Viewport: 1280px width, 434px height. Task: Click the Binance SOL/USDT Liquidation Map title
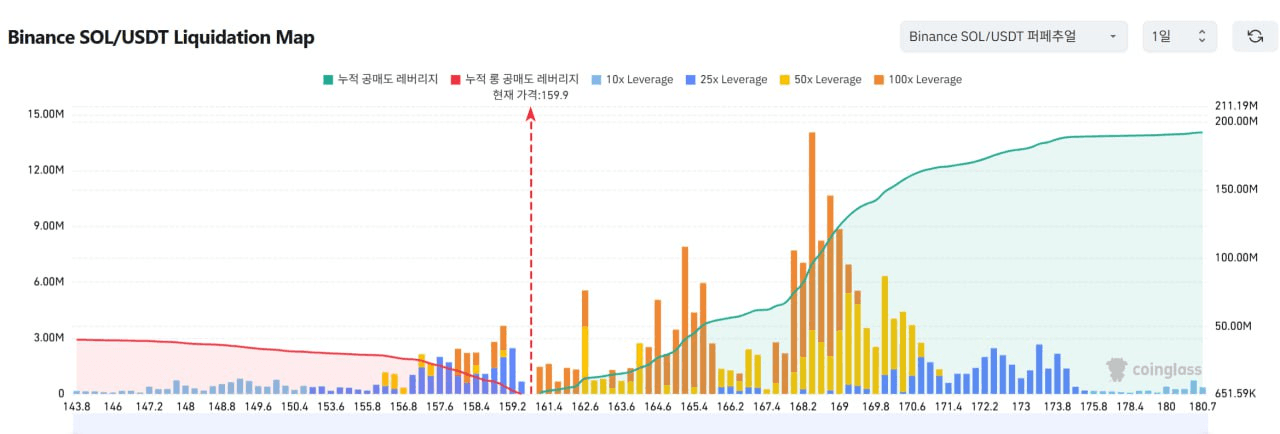161,38
